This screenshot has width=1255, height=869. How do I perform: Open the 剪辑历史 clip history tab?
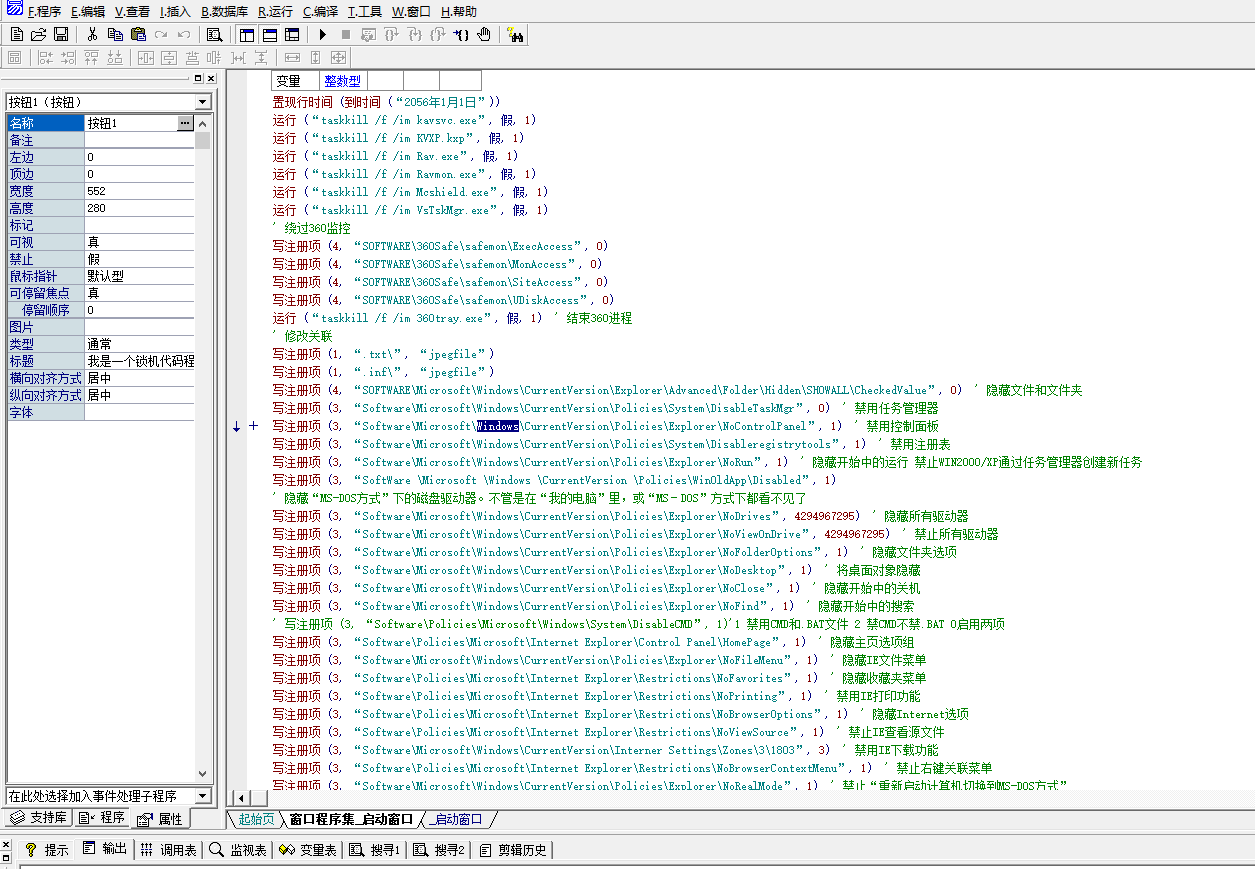point(512,849)
